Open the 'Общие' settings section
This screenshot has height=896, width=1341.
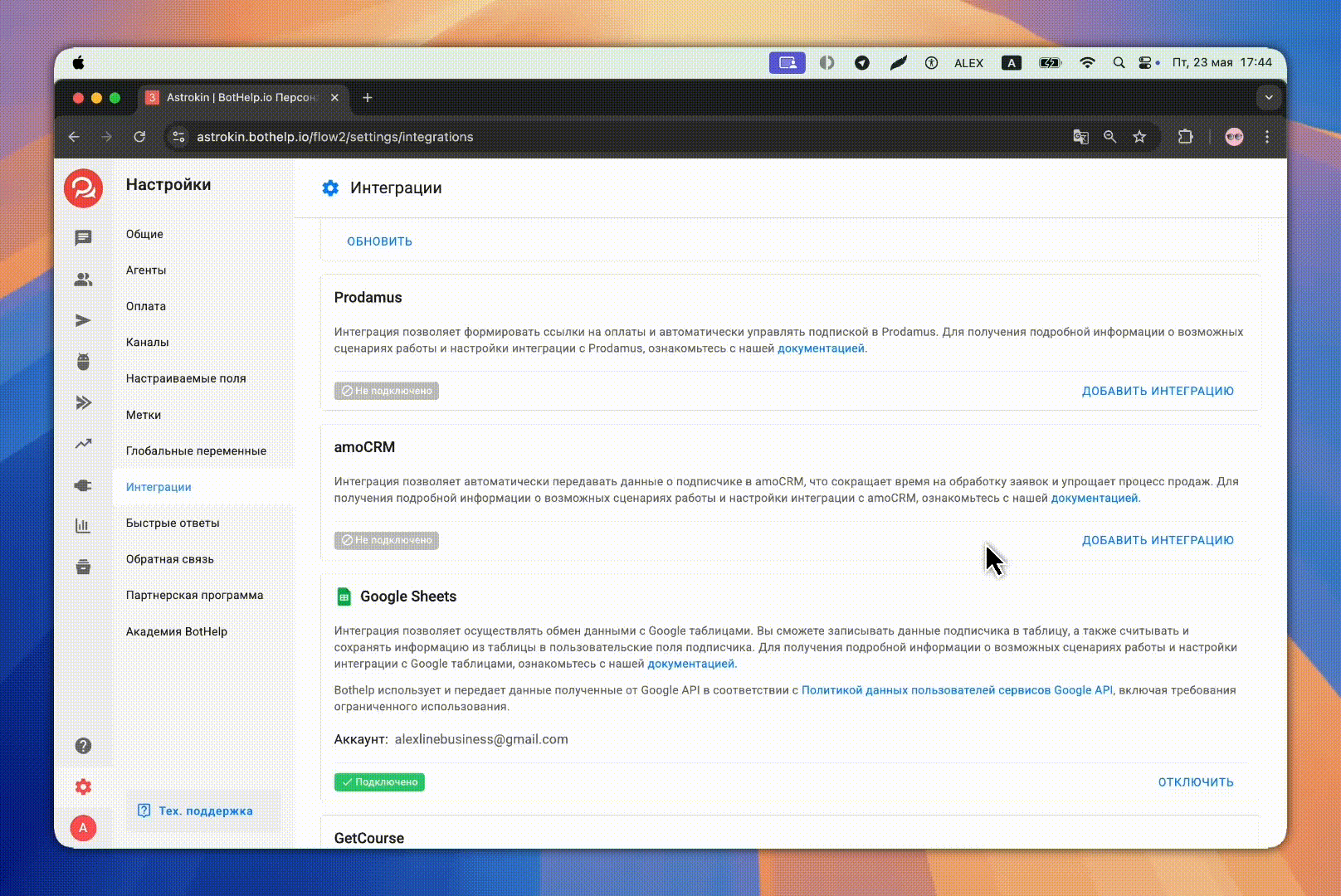pyautogui.click(x=144, y=234)
